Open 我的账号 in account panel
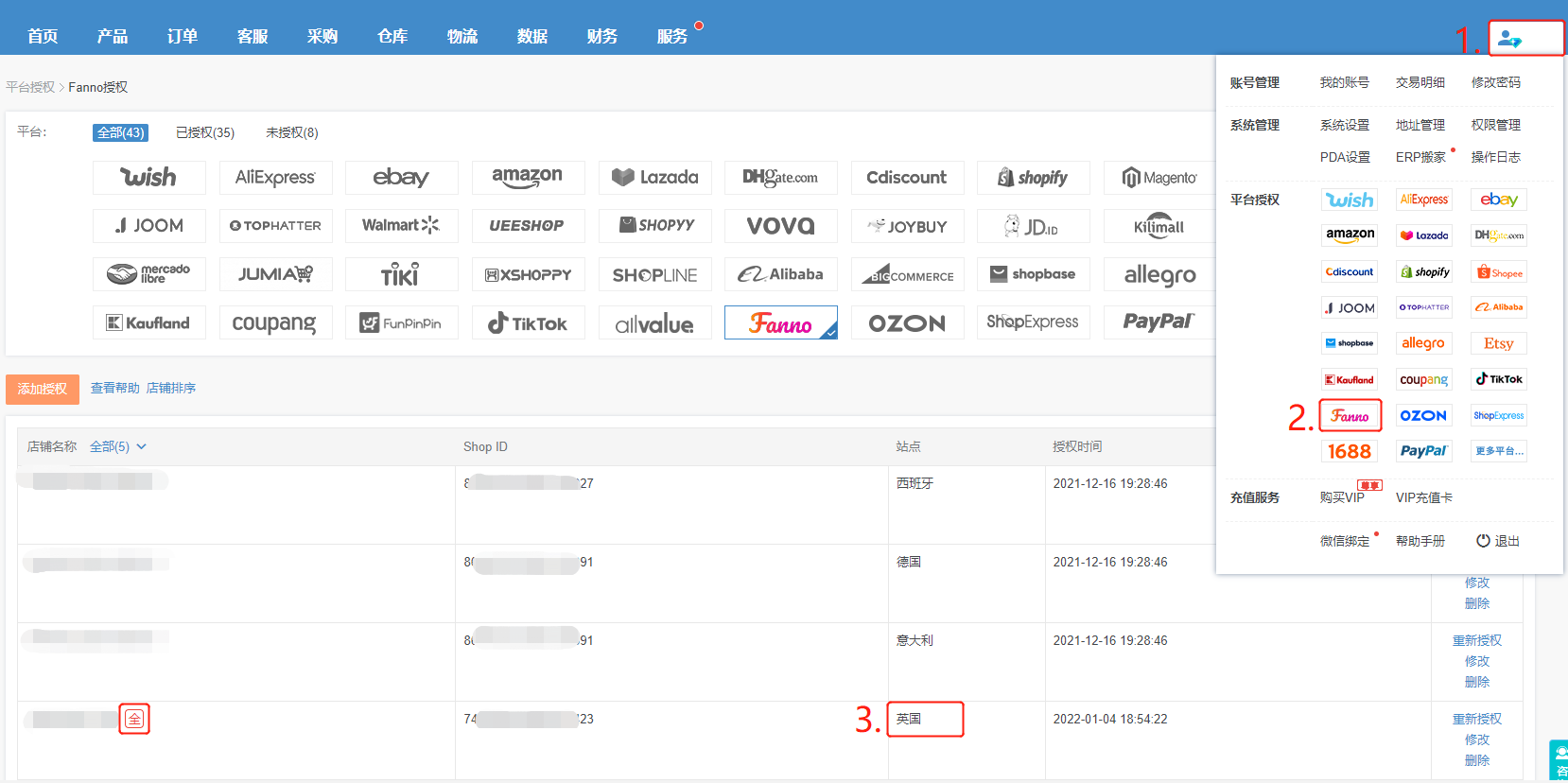1568x783 pixels. (1345, 82)
